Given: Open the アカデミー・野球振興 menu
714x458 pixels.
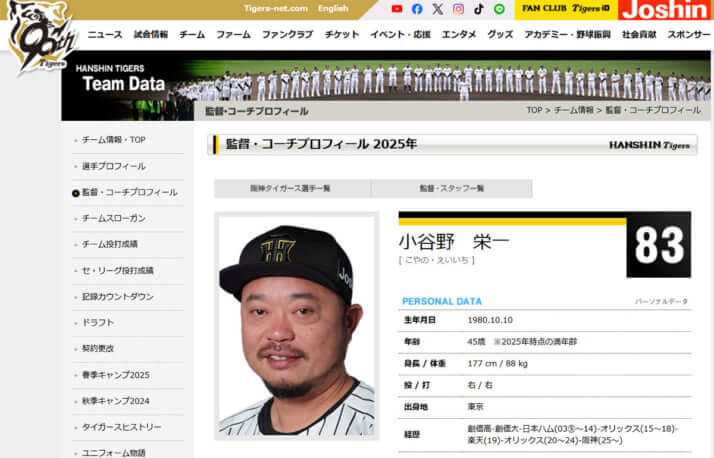Looking at the screenshot, I should click(x=567, y=35).
